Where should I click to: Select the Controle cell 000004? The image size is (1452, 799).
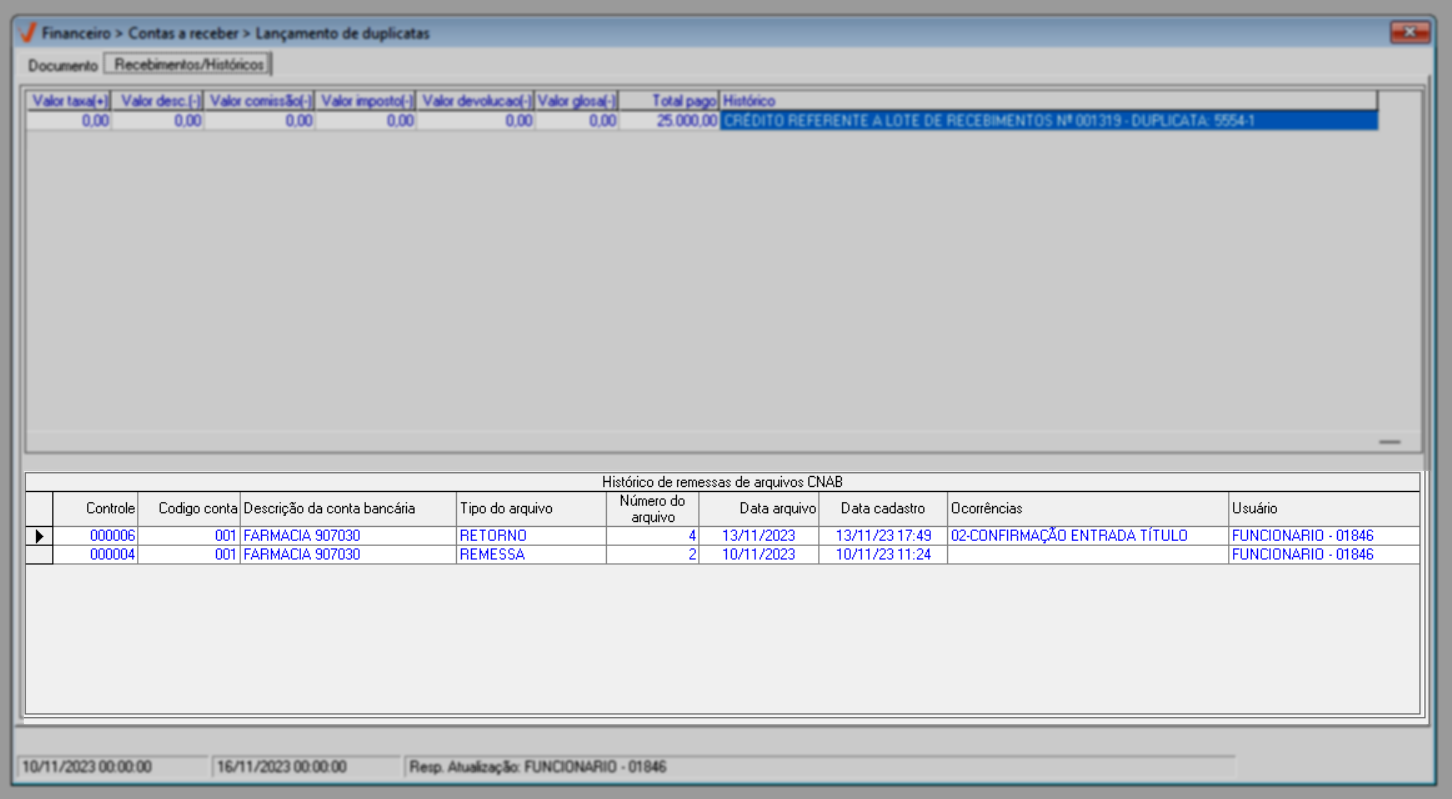tap(95, 555)
